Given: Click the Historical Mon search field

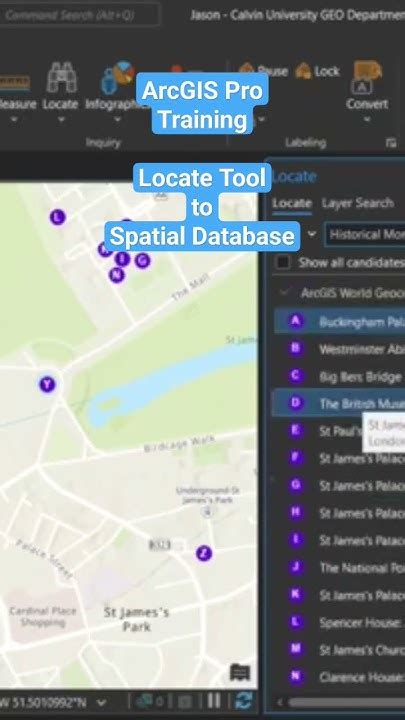Looking at the screenshot, I should pyautogui.click(x=365, y=234).
